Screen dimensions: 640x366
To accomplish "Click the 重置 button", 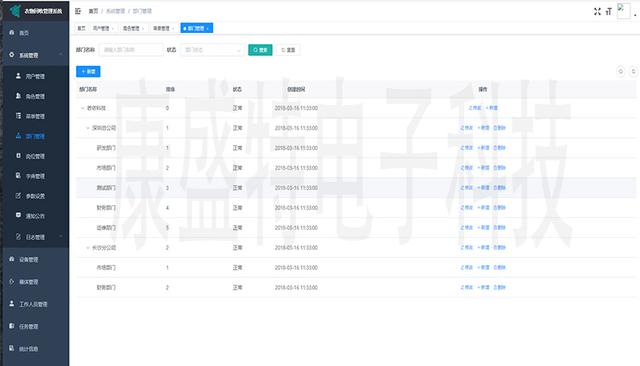I will coord(288,50).
